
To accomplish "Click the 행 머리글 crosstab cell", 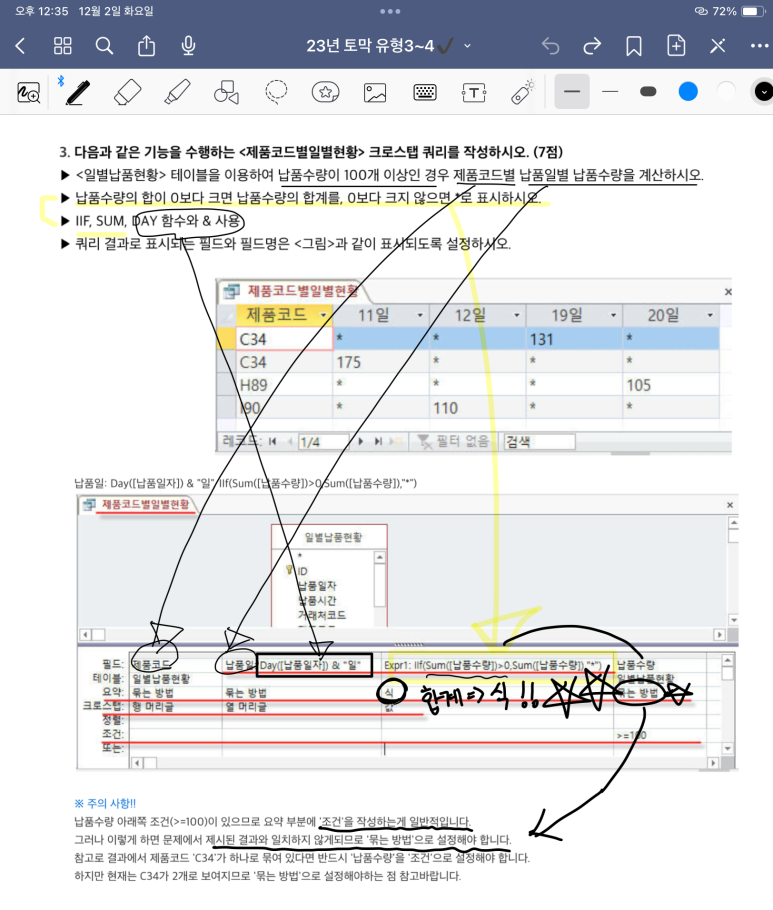I will pos(176,706).
